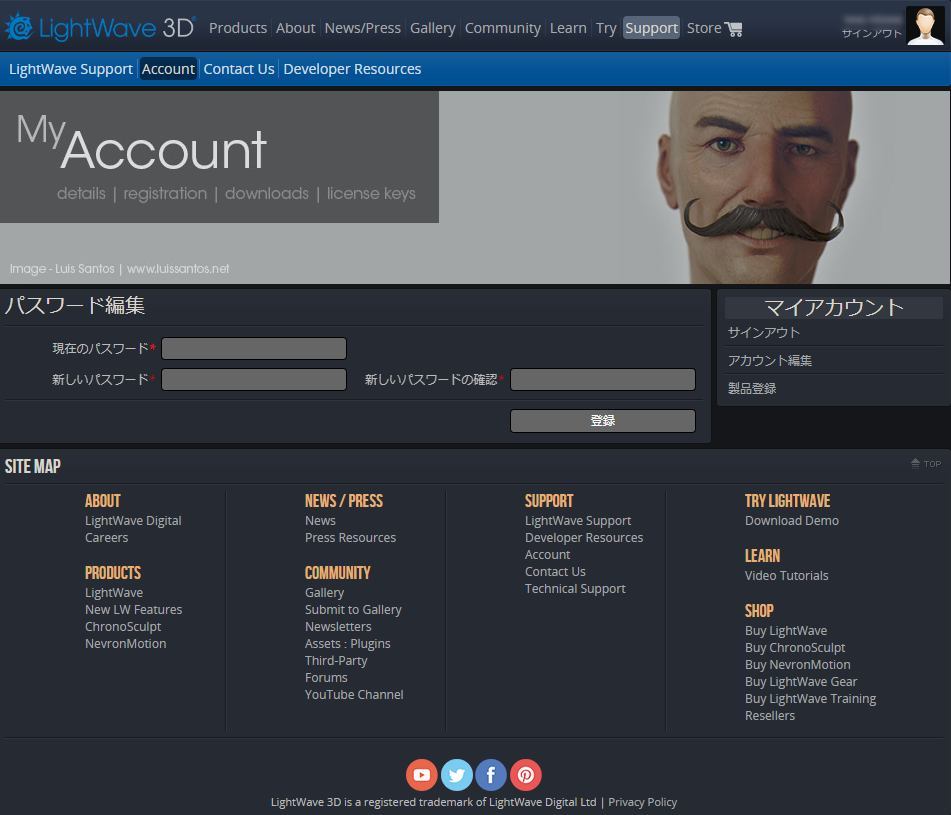This screenshot has height=815, width=951.
Task: Open the Products menu
Action: [238, 28]
